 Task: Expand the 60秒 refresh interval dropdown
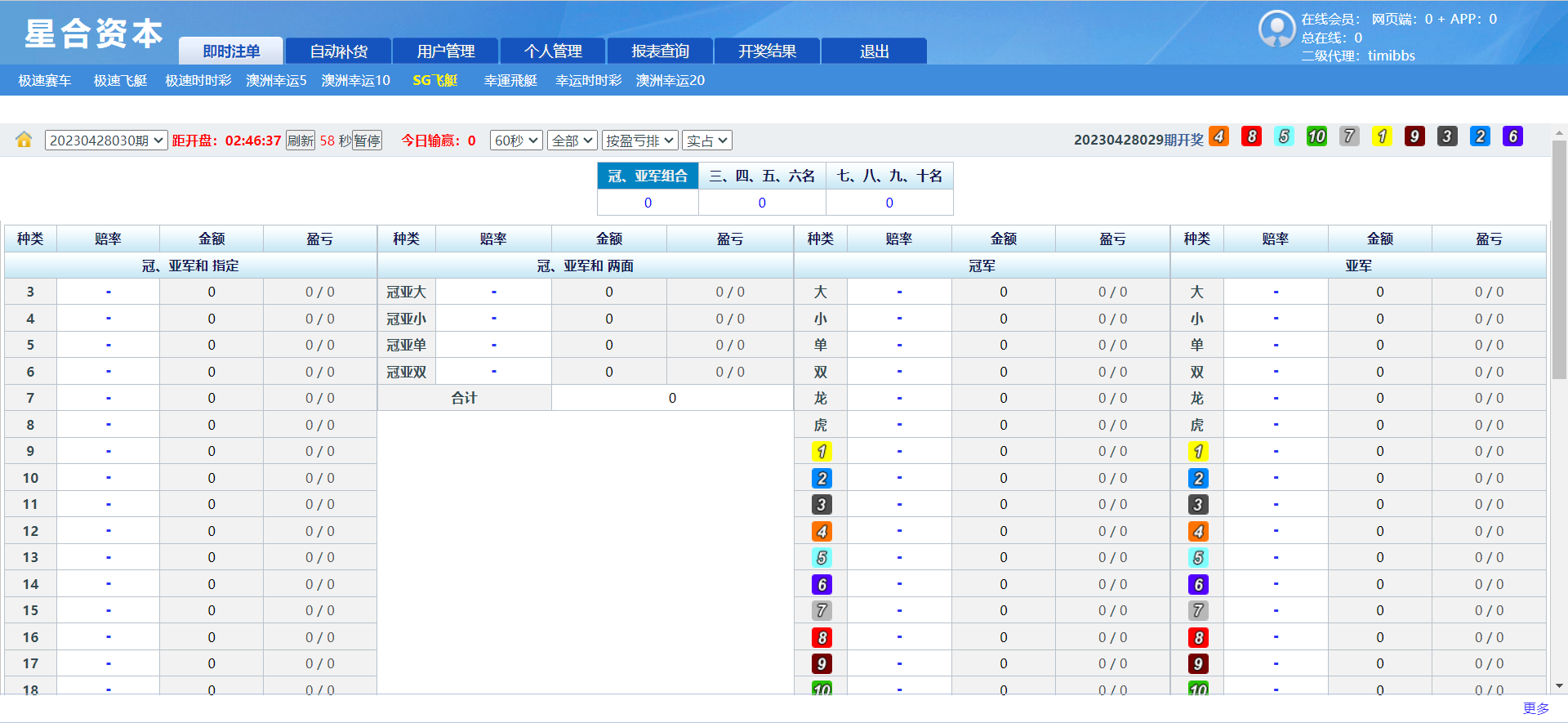click(516, 141)
